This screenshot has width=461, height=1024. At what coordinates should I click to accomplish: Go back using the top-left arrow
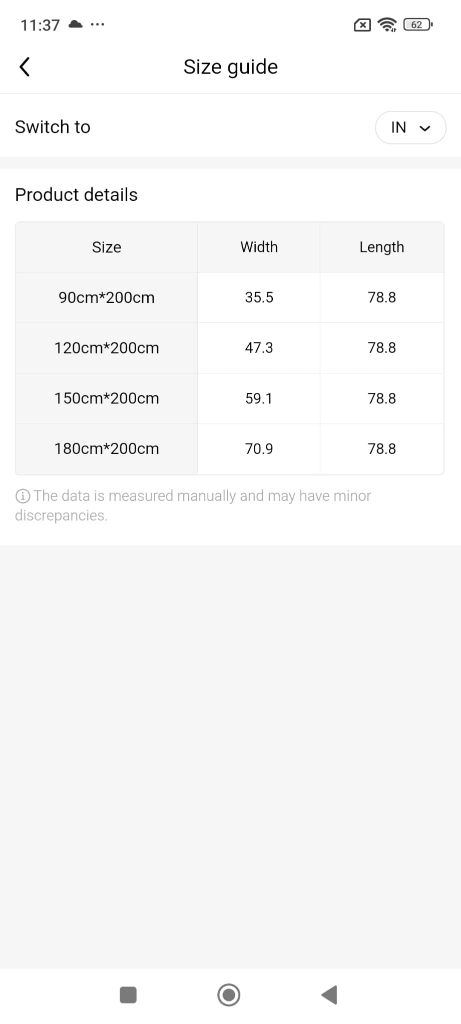25,67
